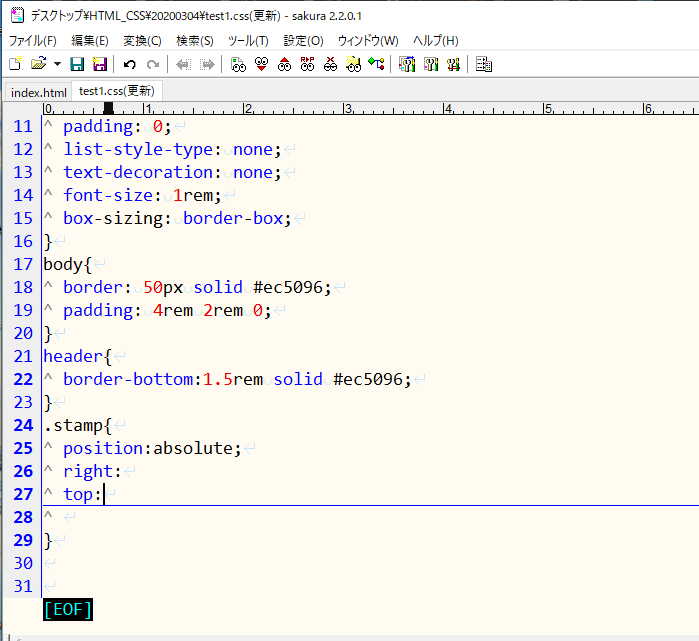Undo the last edit
This screenshot has height=641, width=699.
click(129, 64)
